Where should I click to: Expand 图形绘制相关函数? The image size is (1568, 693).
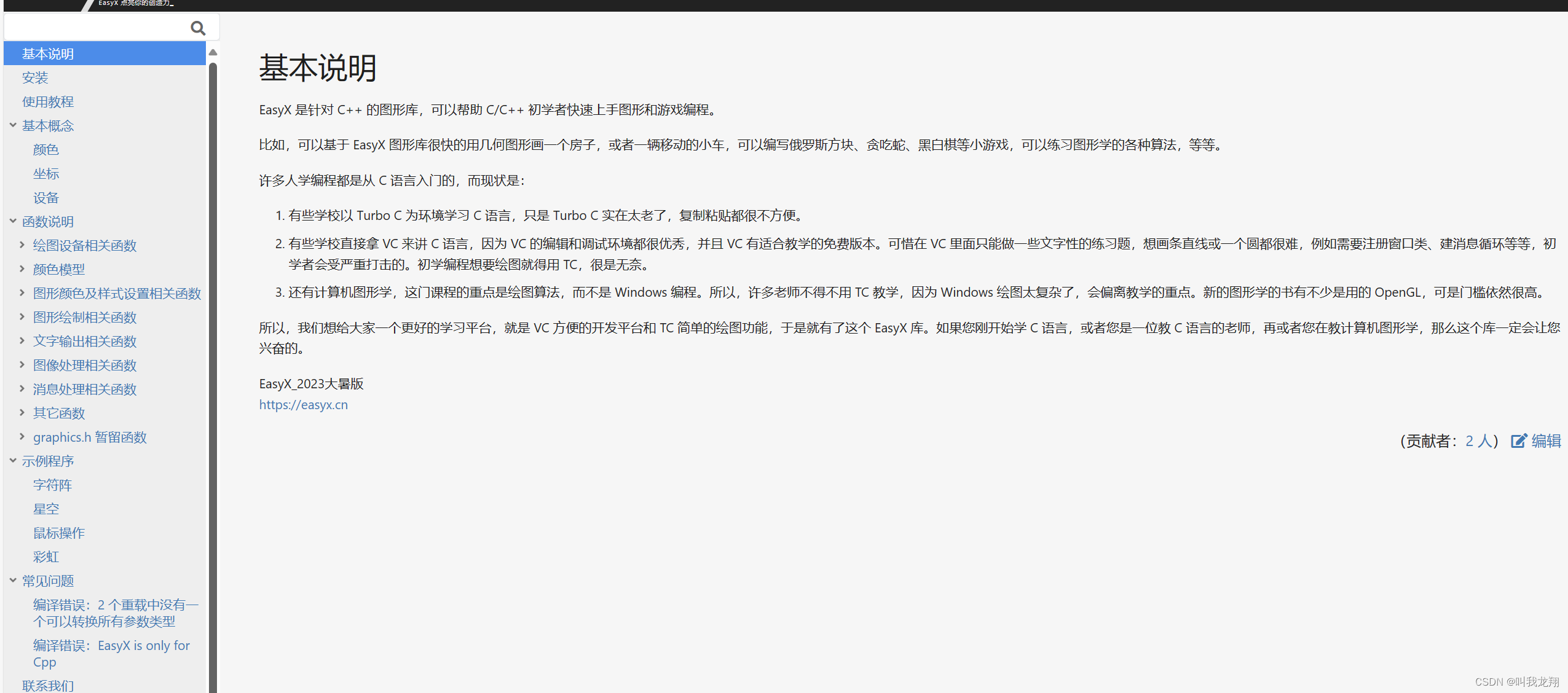pyautogui.click(x=22, y=317)
